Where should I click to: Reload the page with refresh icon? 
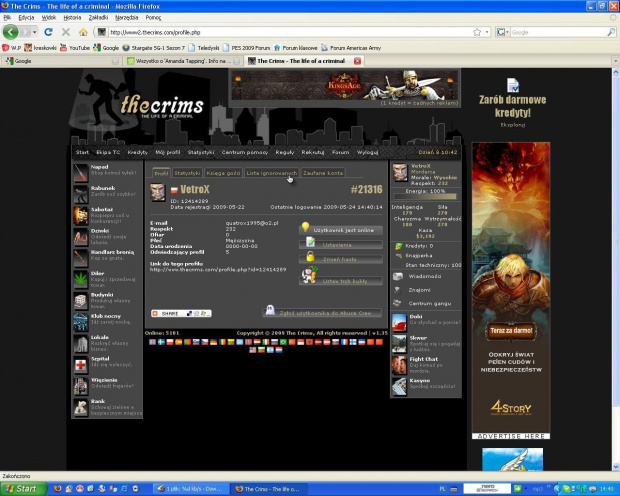49,32
